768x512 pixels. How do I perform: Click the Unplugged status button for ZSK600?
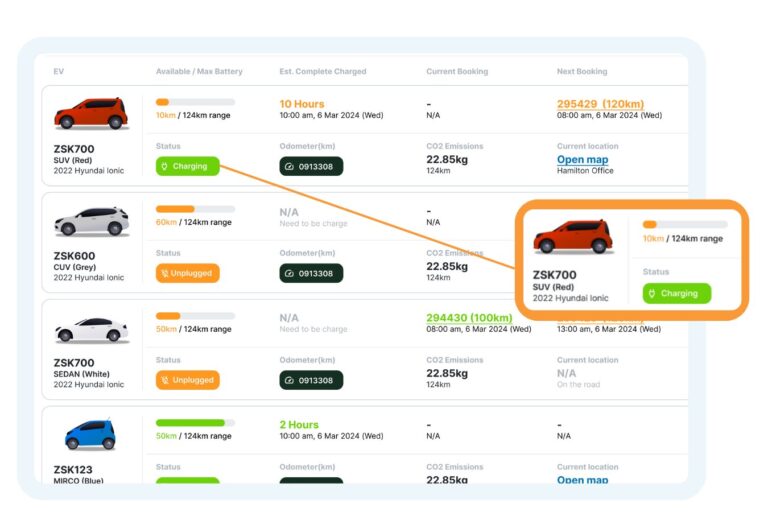[x=188, y=273]
